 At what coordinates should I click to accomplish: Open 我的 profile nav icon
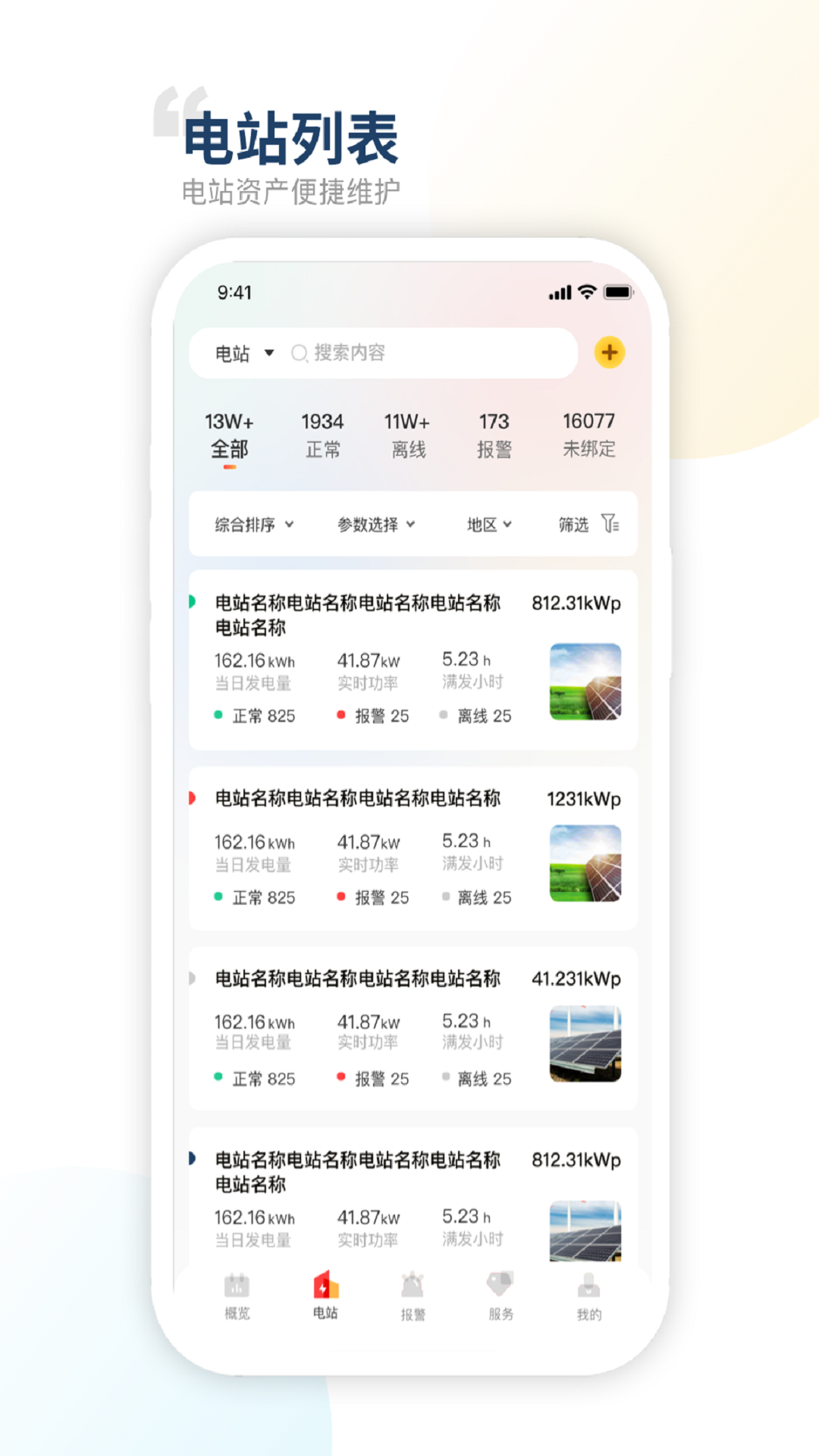pos(588,1287)
